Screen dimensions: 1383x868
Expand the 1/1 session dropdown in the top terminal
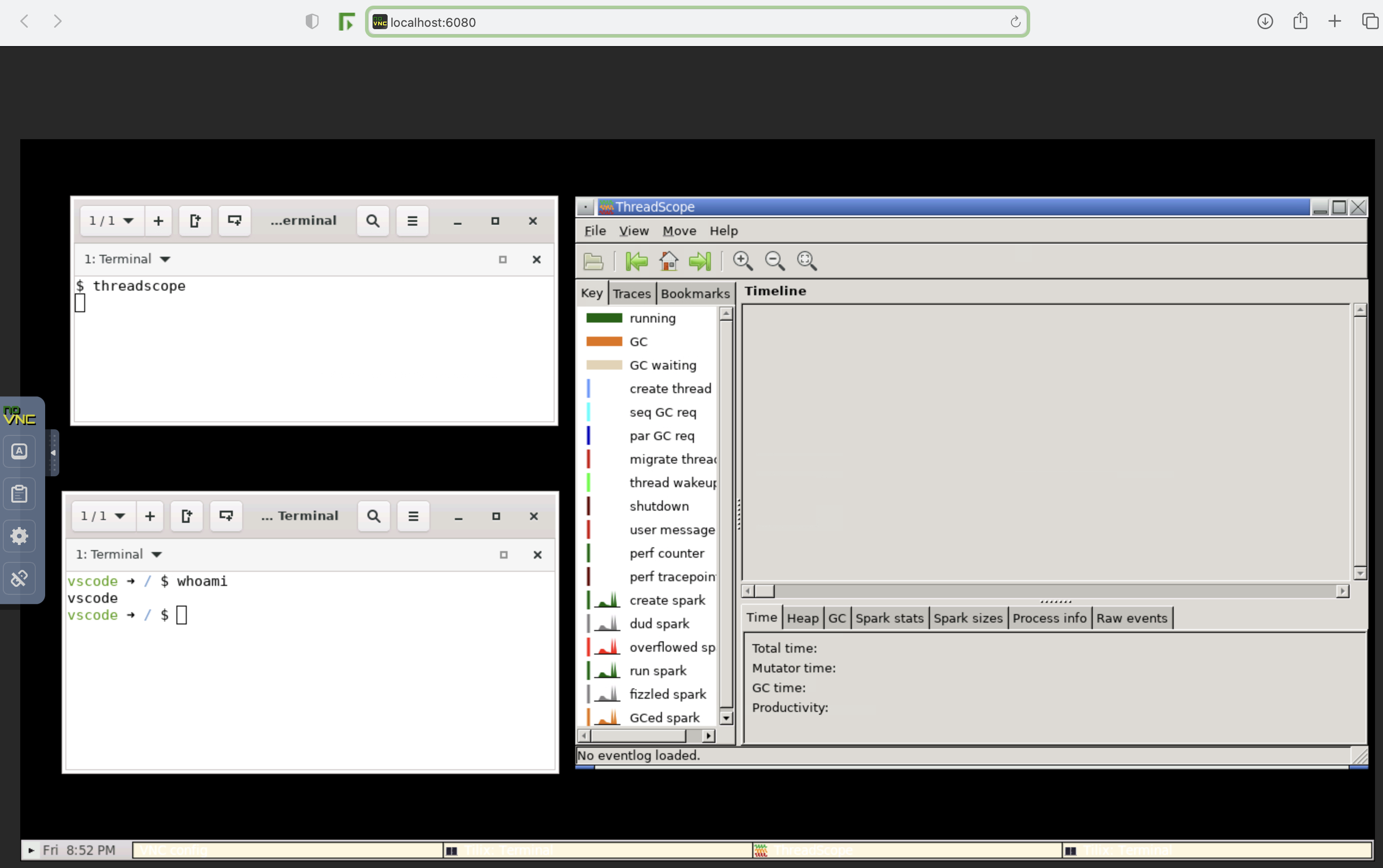click(x=111, y=221)
